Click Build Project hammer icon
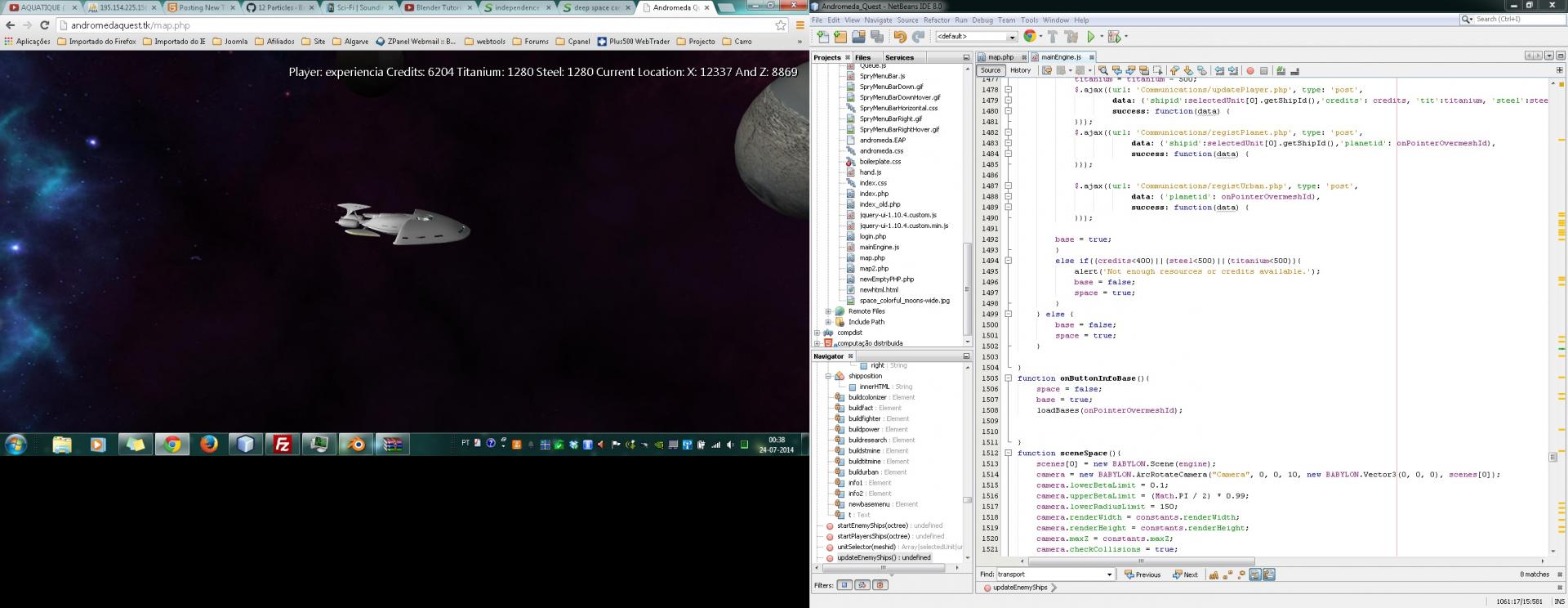This screenshot has height=608, width=1568. click(x=1053, y=37)
